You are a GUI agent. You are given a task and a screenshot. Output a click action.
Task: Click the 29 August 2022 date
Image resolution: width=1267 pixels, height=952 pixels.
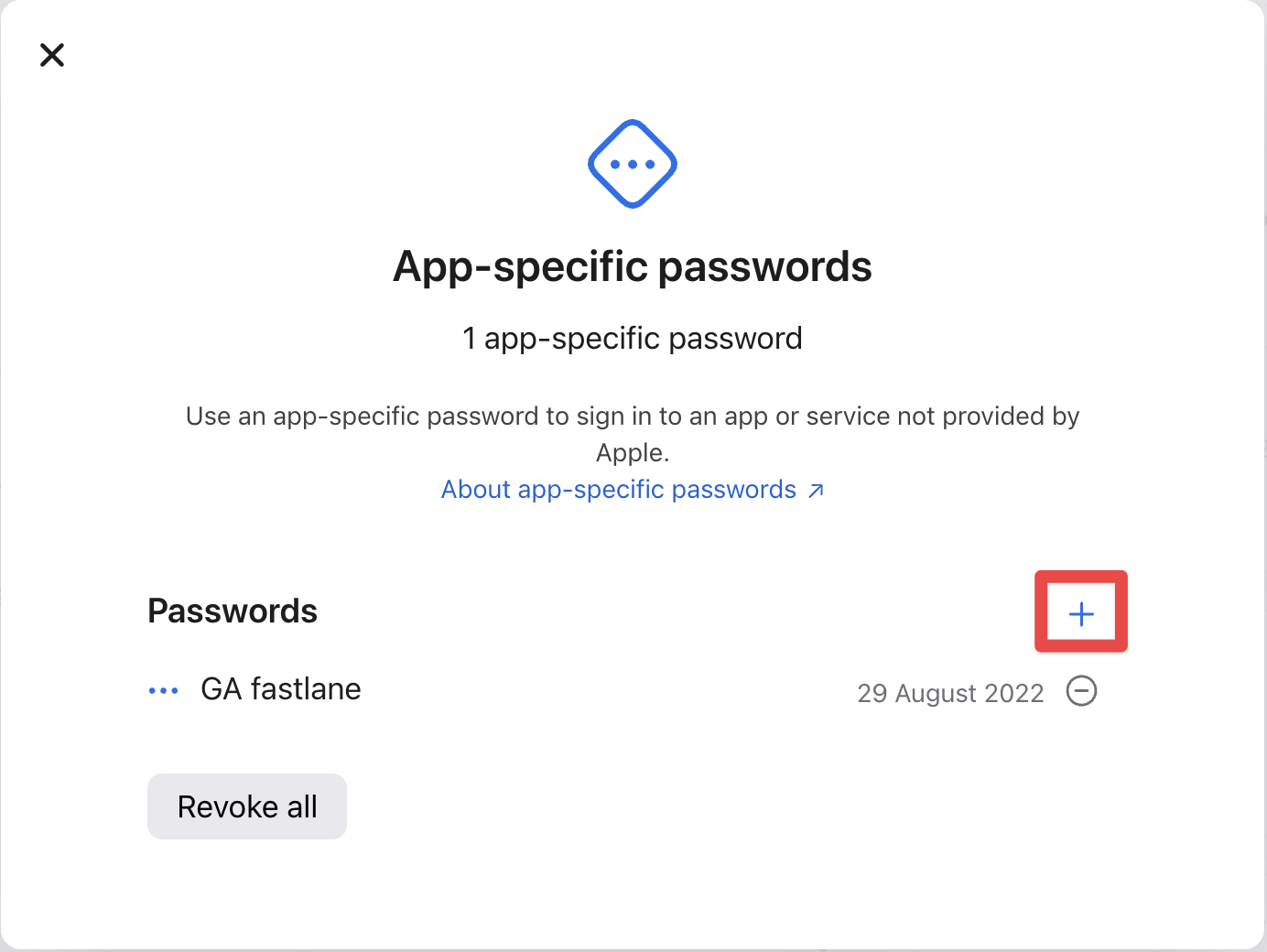[950, 693]
